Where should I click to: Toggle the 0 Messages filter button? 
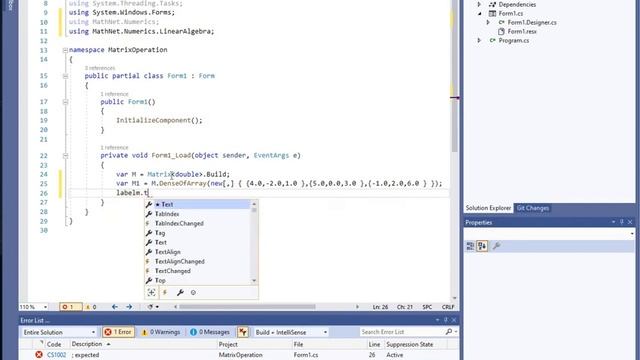click(x=210, y=332)
